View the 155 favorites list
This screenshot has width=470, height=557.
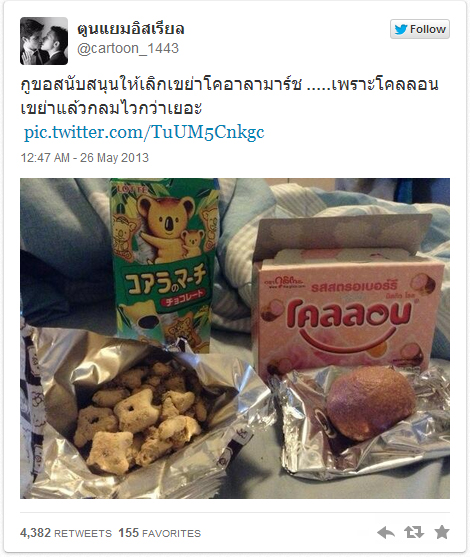tap(160, 533)
